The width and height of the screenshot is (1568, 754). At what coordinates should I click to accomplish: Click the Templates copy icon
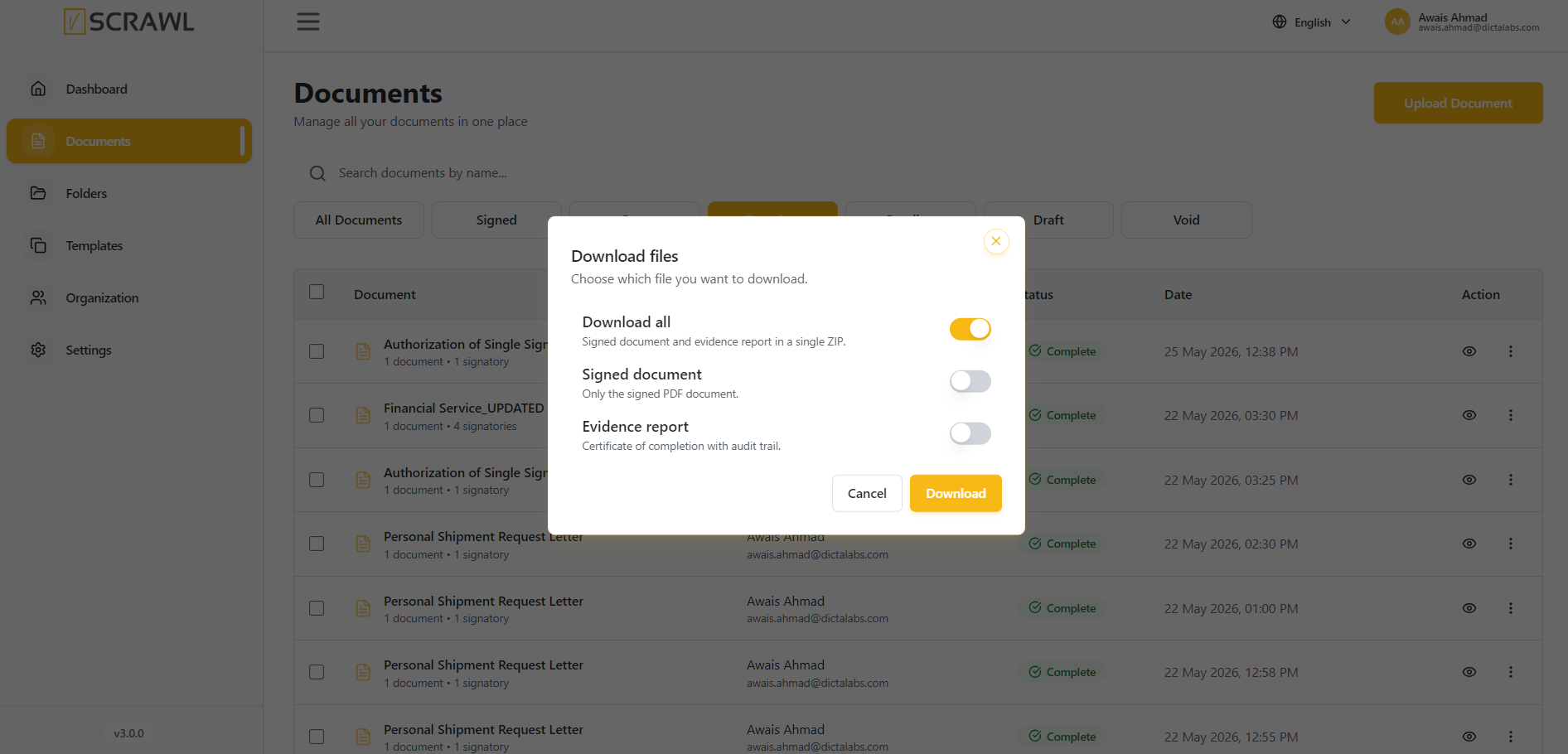pos(38,245)
